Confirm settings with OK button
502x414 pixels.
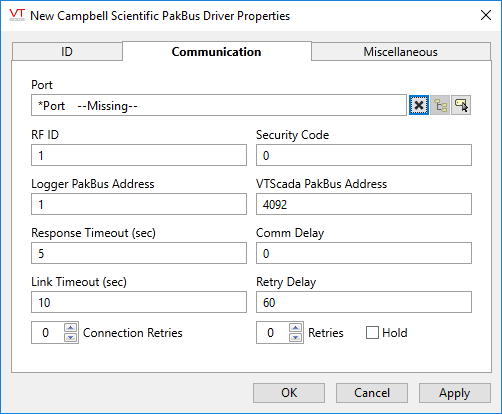point(289,393)
